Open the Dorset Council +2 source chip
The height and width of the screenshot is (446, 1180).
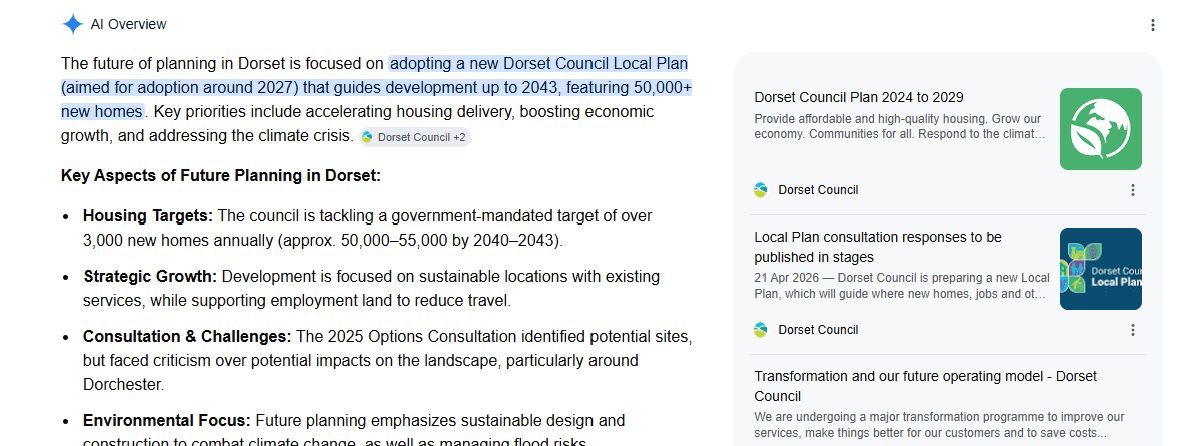pyautogui.click(x=415, y=137)
